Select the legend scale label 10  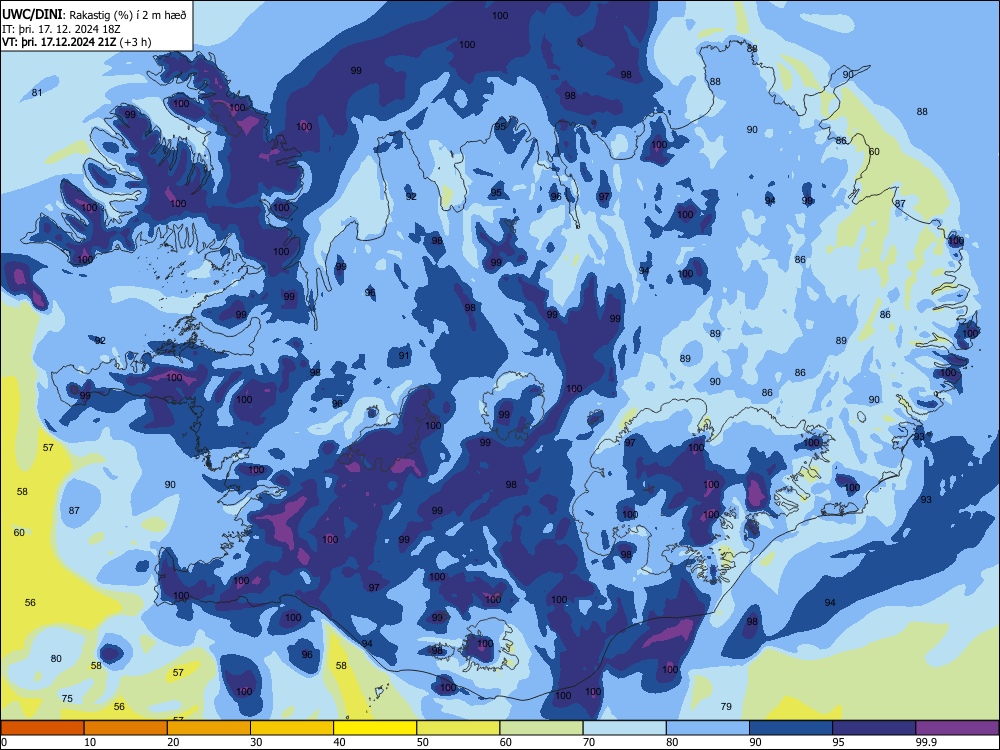pos(90,742)
